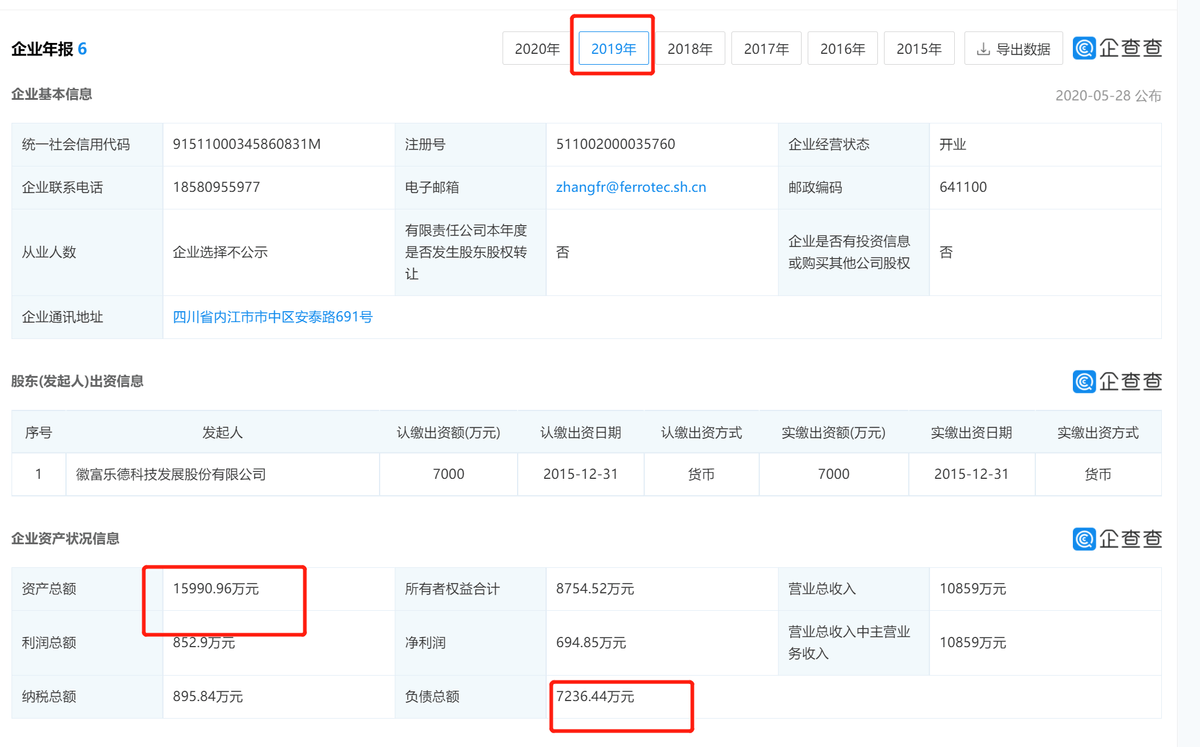
Task: Open the 2015年 report tab
Action: coord(919,49)
